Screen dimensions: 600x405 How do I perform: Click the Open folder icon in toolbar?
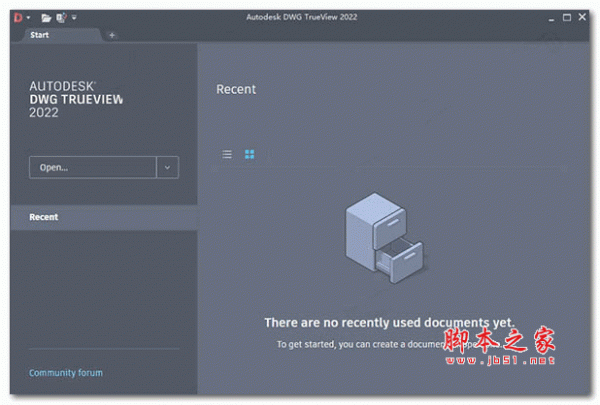point(46,18)
